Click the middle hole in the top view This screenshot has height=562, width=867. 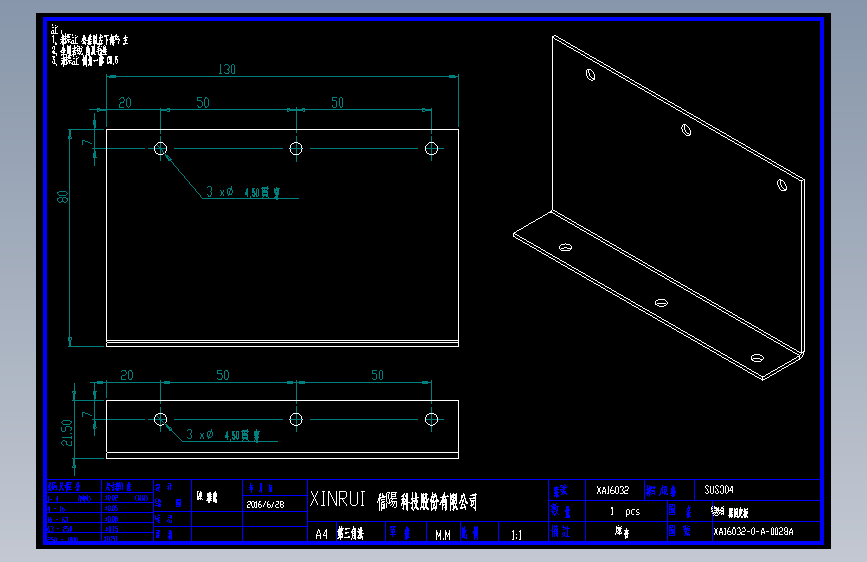[296, 148]
